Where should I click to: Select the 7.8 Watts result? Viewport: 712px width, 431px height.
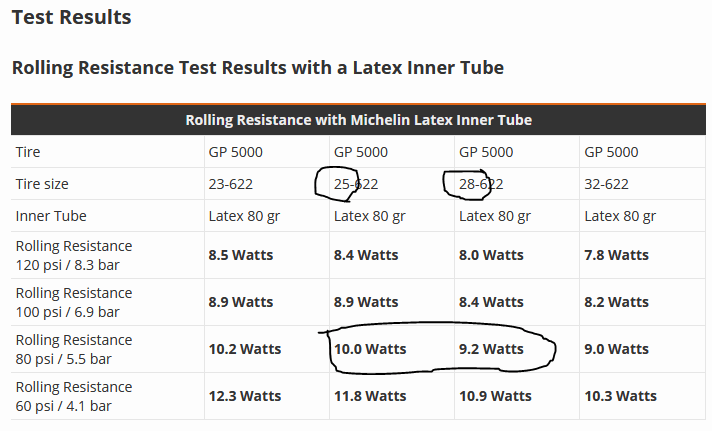click(x=616, y=255)
